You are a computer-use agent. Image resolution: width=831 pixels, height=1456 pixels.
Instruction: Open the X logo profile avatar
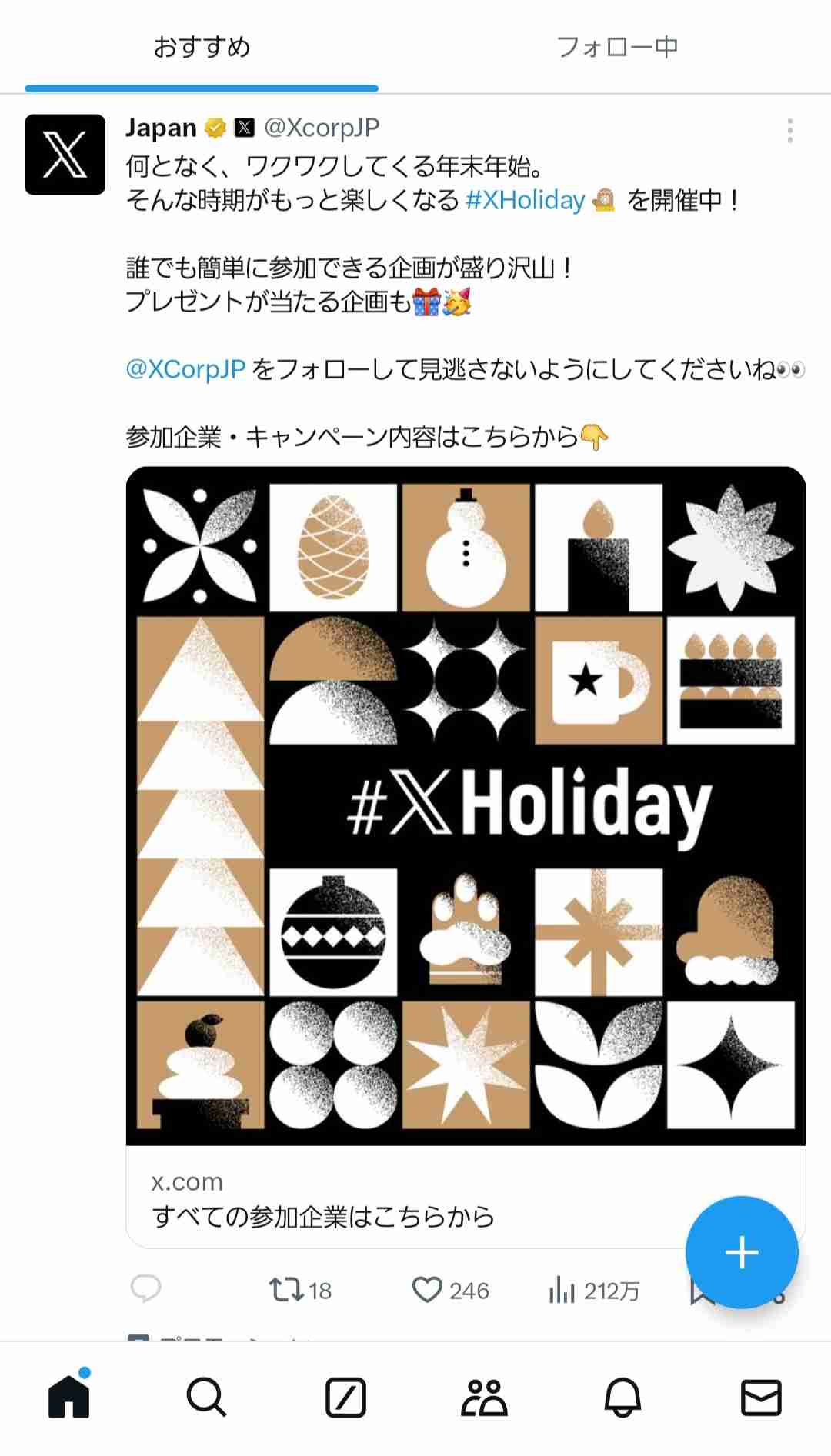coord(65,154)
